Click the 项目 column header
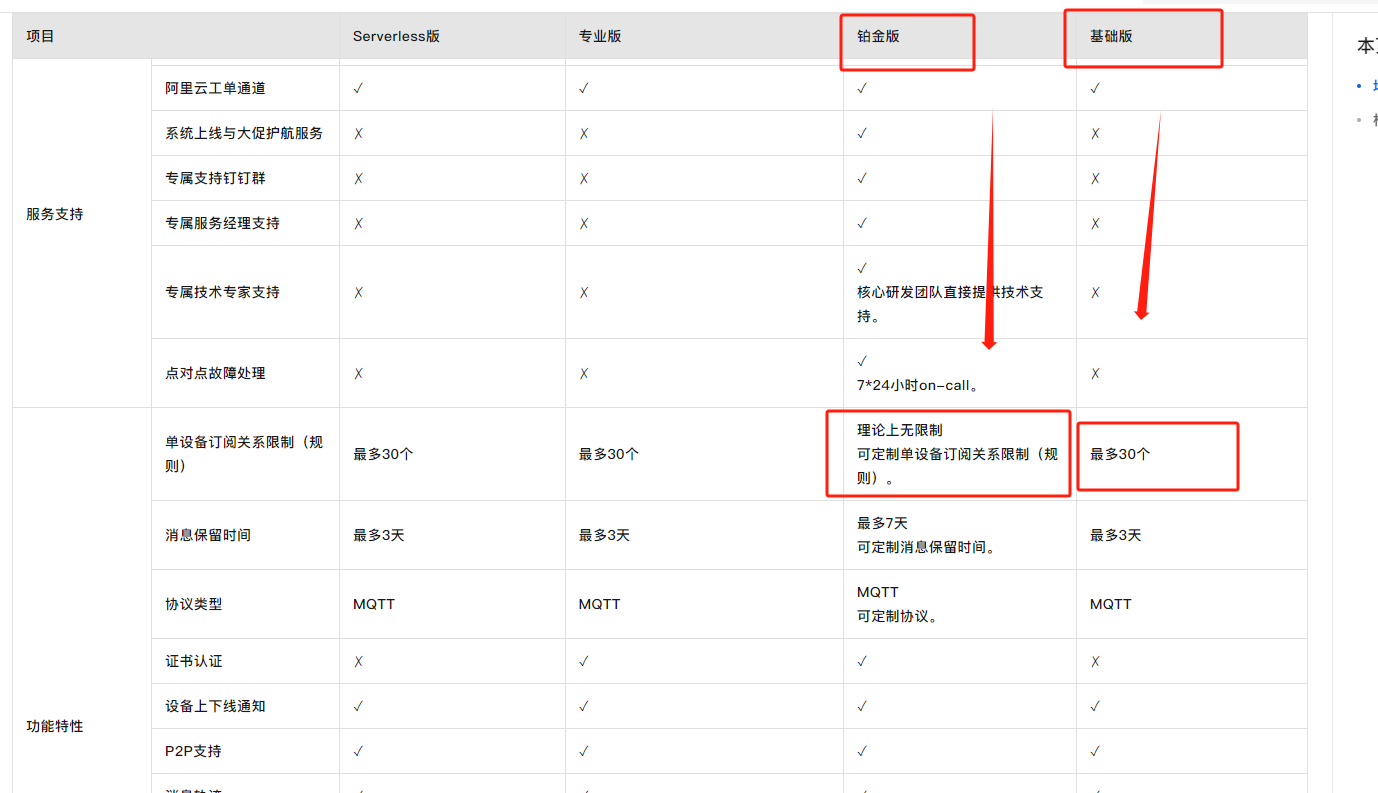 click(40, 36)
